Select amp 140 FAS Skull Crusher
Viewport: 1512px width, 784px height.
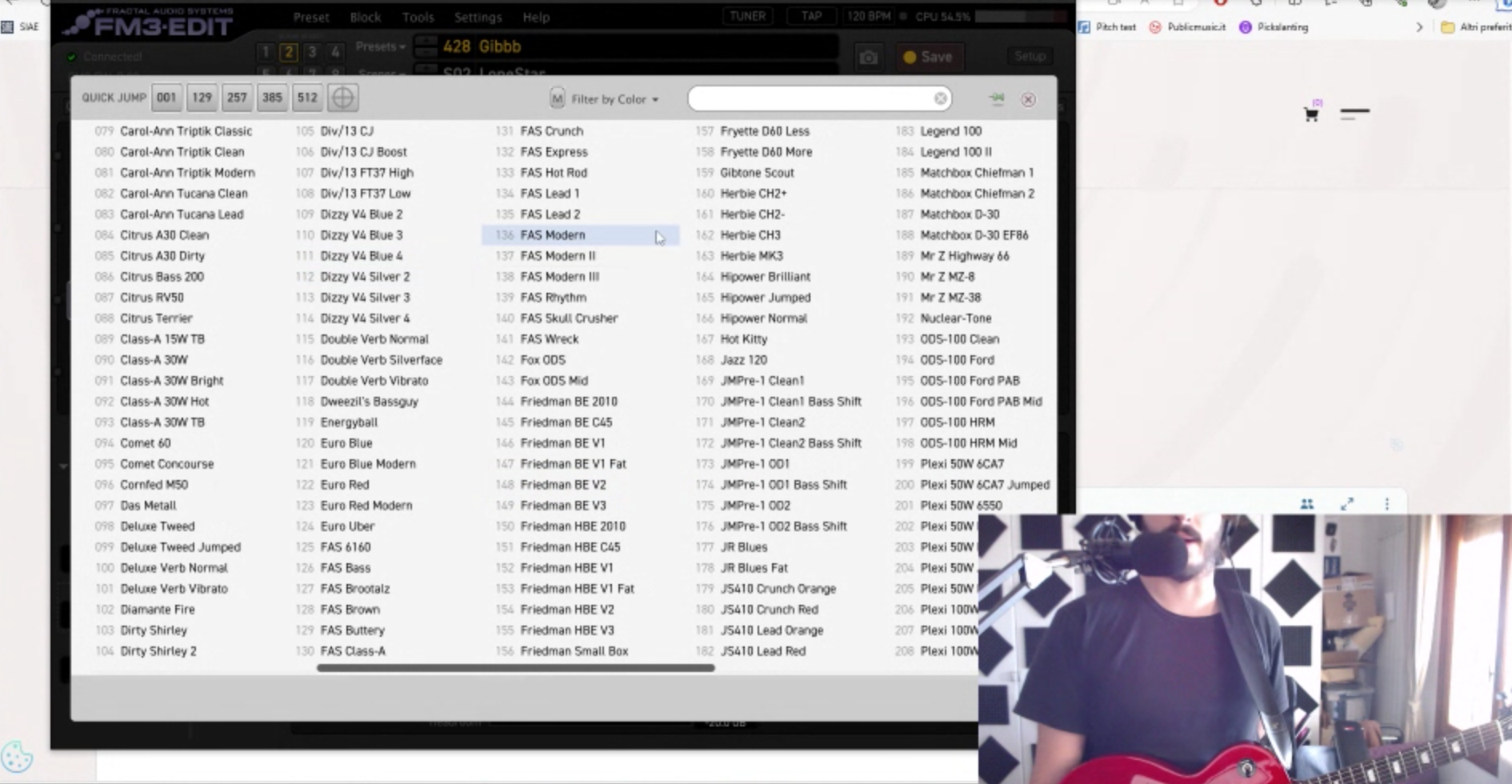[557, 318]
